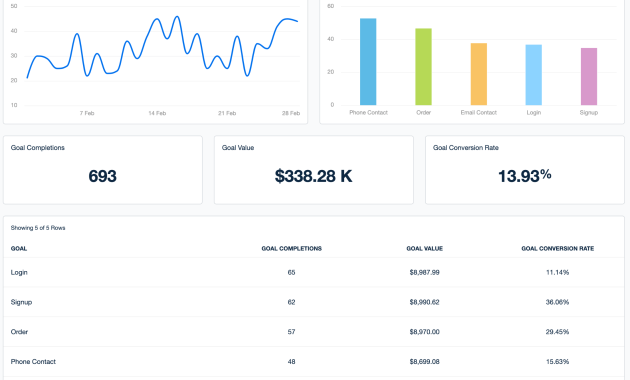Click Order completions value 57
The height and width of the screenshot is (380, 630).
pos(291,332)
